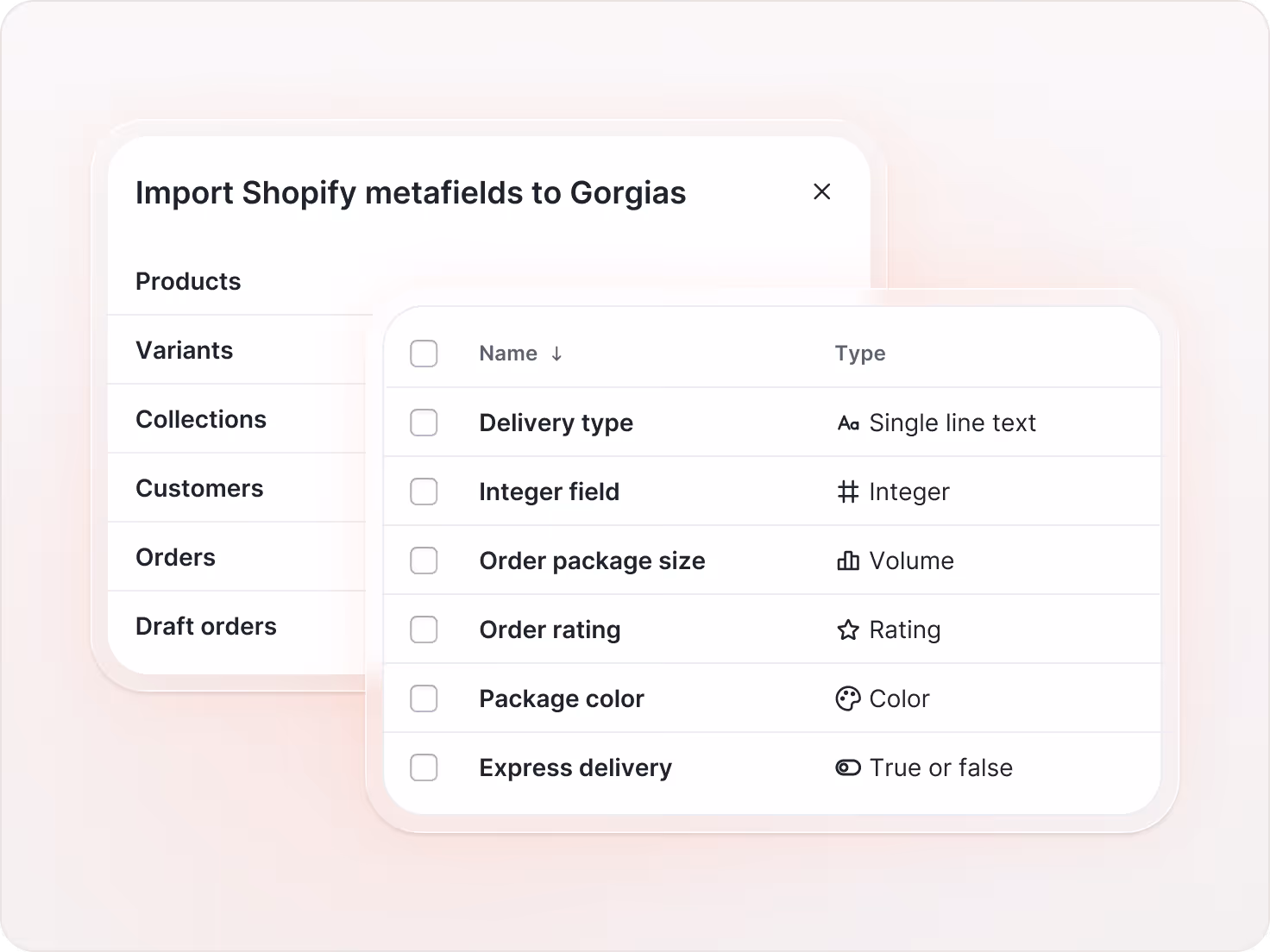The image size is (1270, 952).
Task: Open the Orders category
Action: click(176, 557)
